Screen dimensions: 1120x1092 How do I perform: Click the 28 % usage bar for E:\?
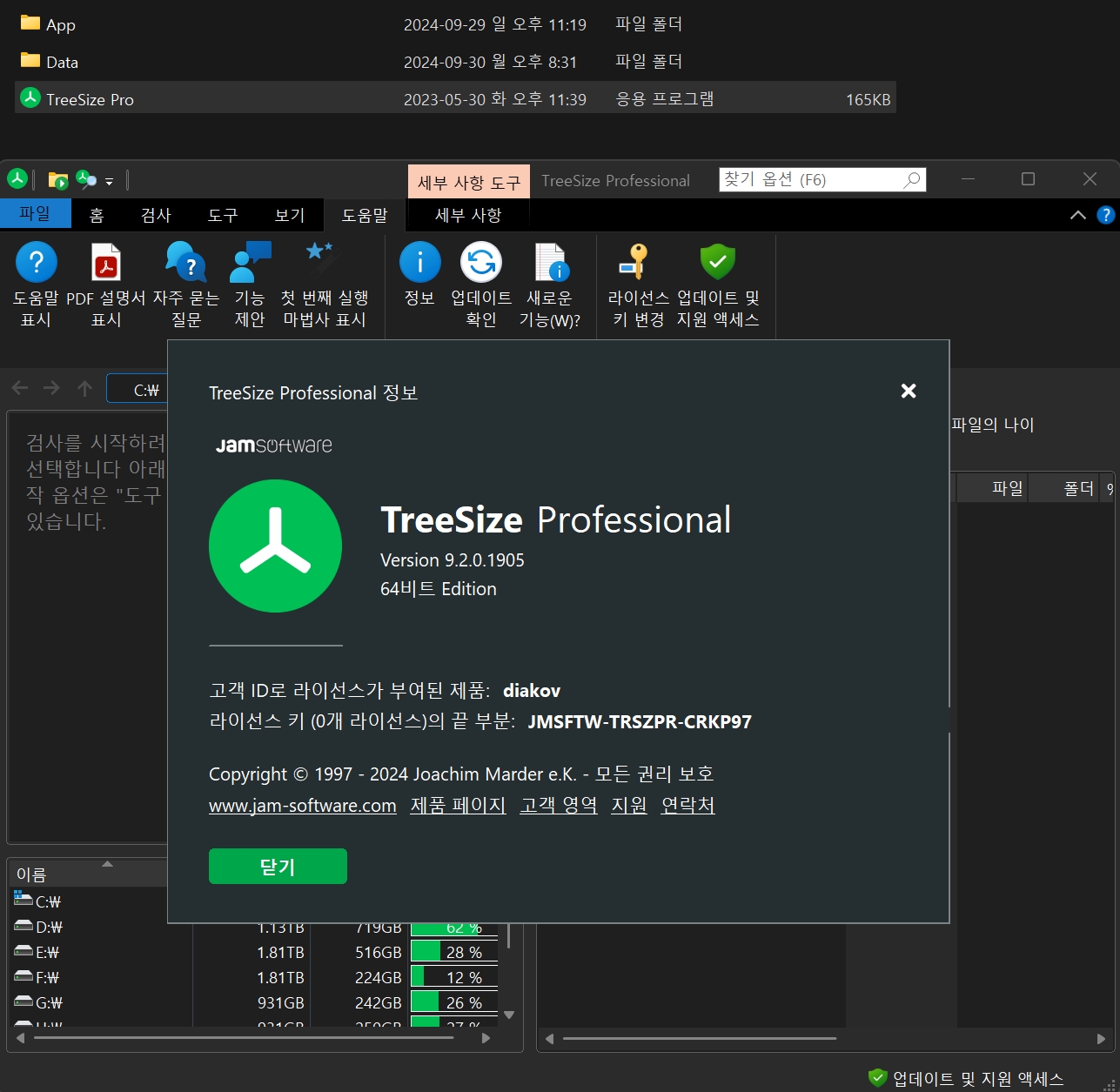tap(454, 952)
